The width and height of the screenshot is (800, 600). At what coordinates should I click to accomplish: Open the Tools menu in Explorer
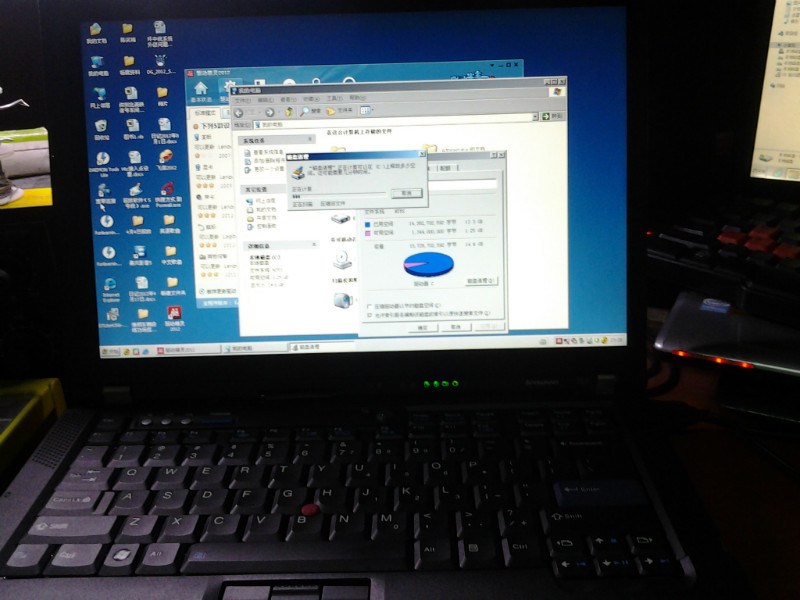(x=333, y=99)
